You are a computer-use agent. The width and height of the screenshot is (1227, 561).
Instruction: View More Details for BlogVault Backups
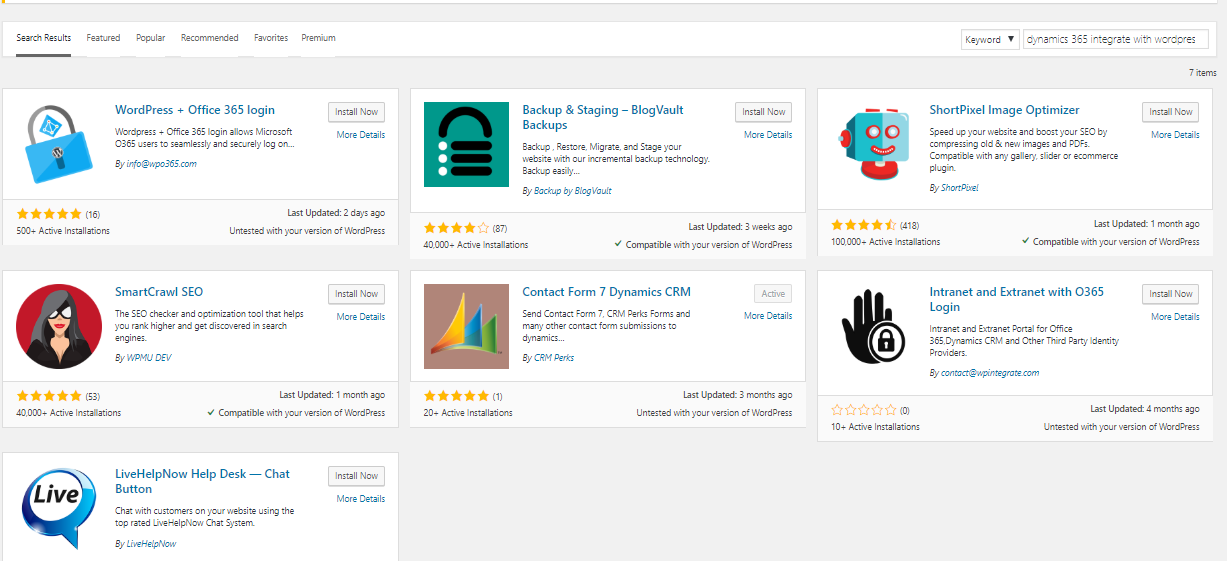coord(768,135)
